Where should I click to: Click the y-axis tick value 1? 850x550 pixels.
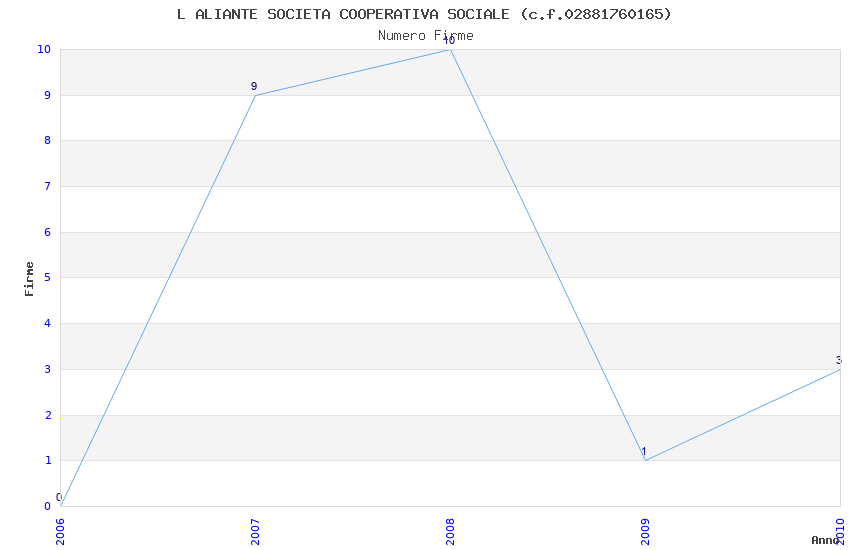[x=48, y=461]
